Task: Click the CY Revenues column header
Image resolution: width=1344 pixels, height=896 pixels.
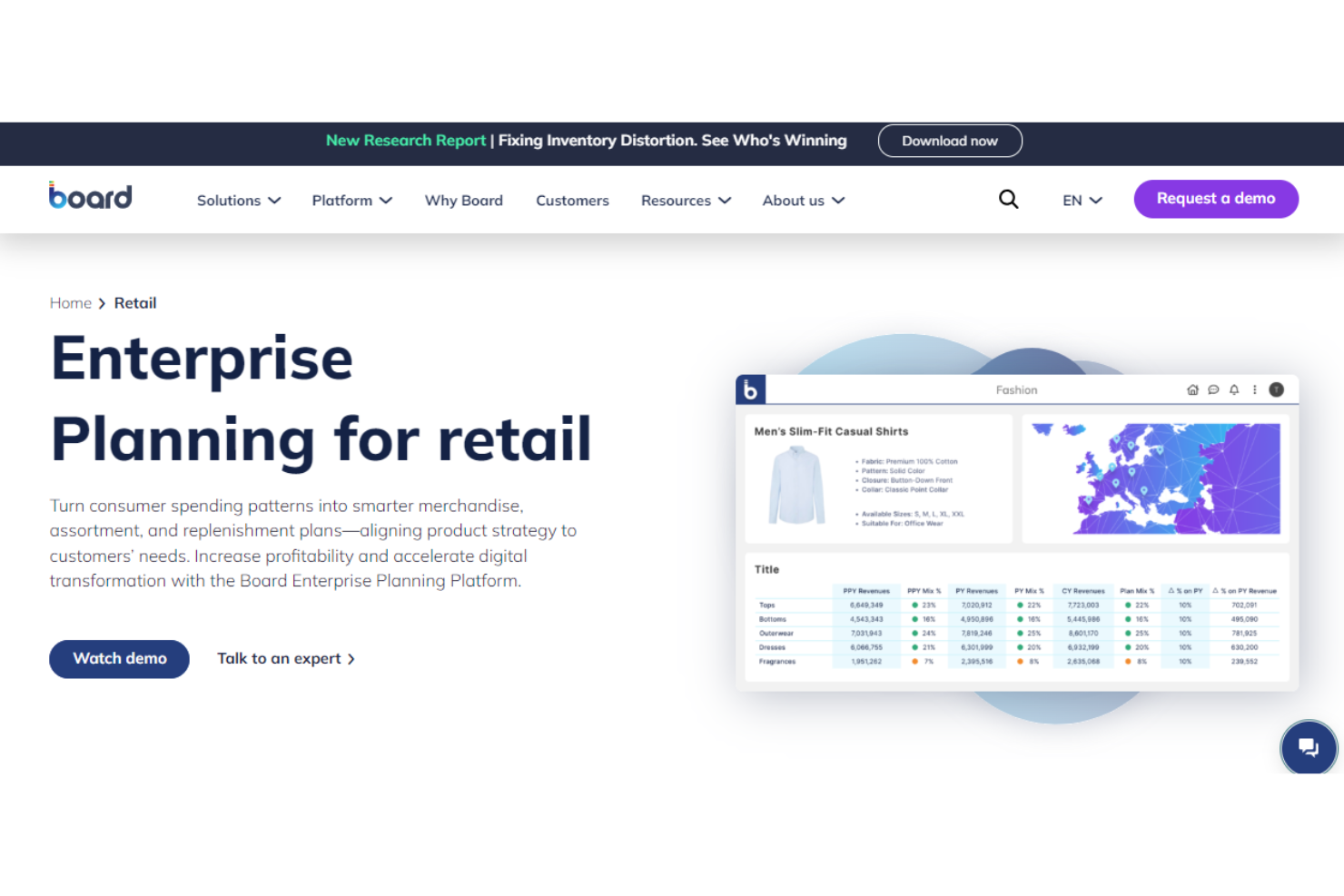Action: click(1083, 591)
